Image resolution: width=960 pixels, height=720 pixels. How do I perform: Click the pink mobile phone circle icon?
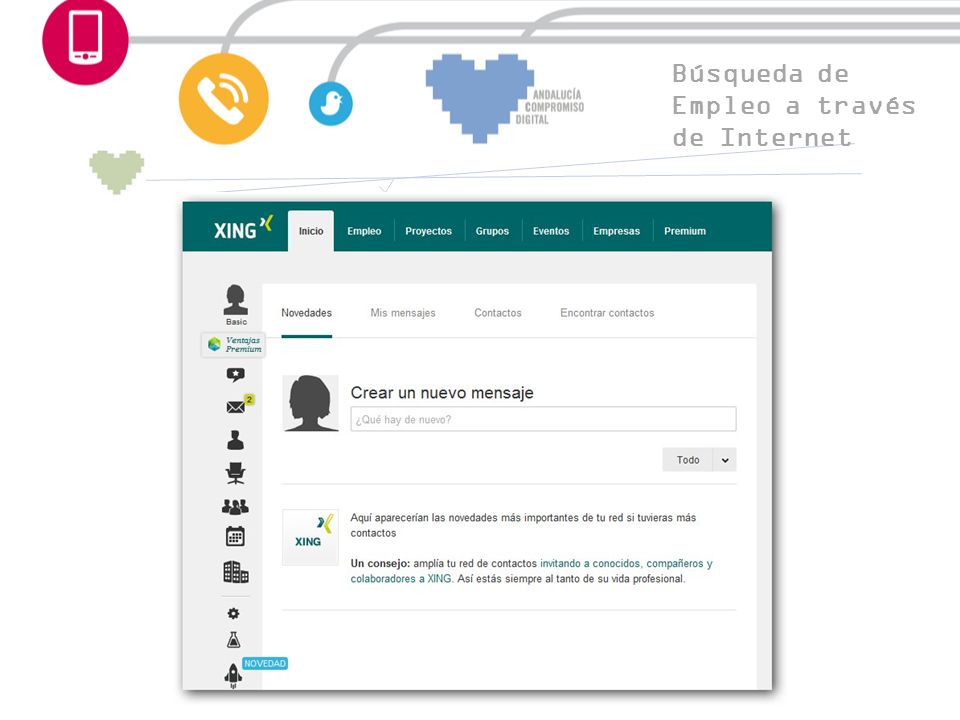point(85,40)
